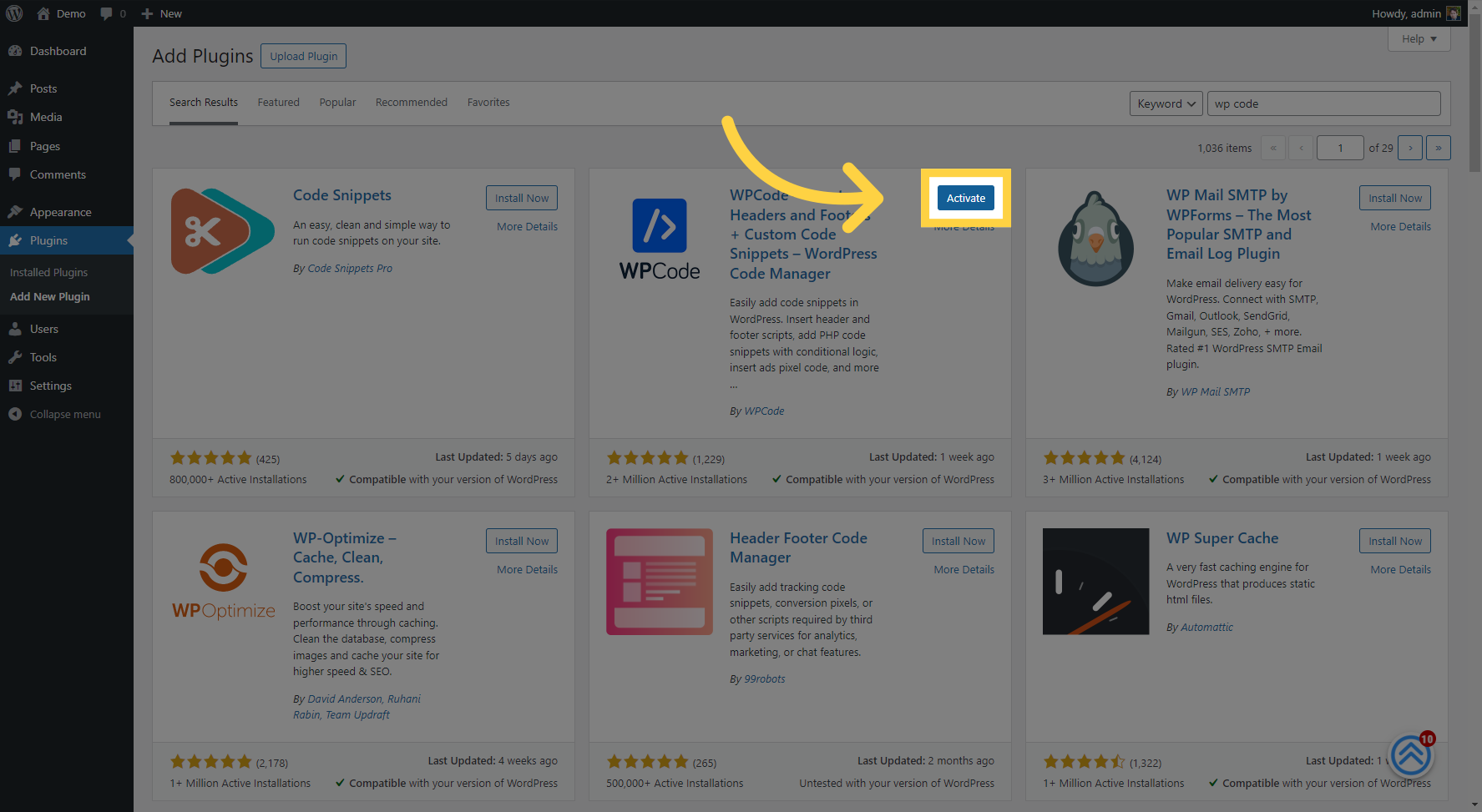Install the WP Super Cache plugin

click(1395, 541)
